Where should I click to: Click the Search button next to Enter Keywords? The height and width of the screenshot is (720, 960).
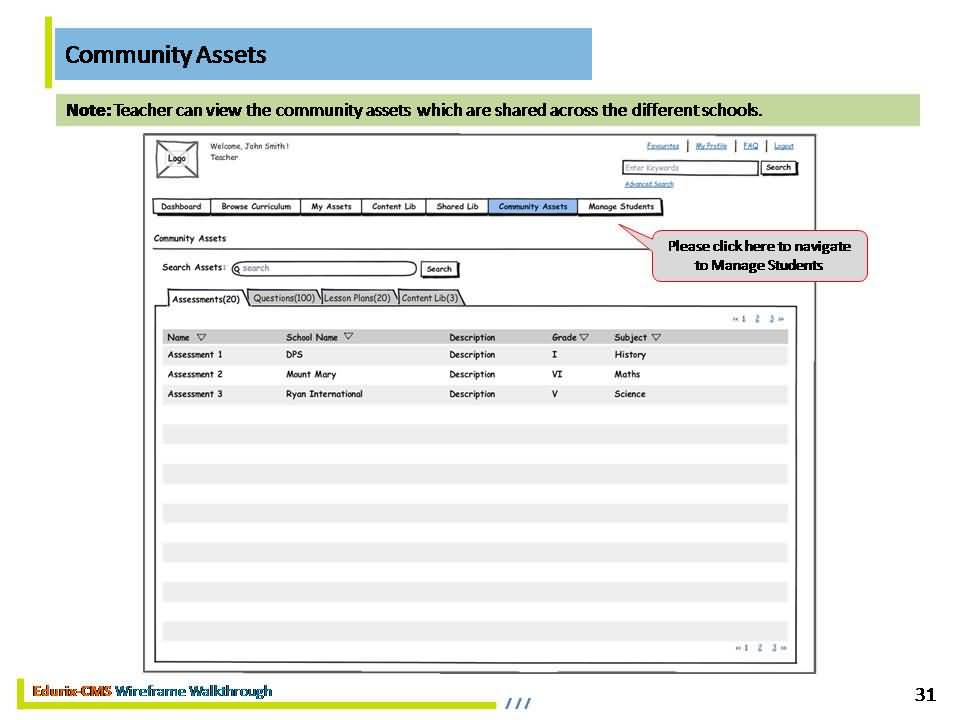click(778, 168)
